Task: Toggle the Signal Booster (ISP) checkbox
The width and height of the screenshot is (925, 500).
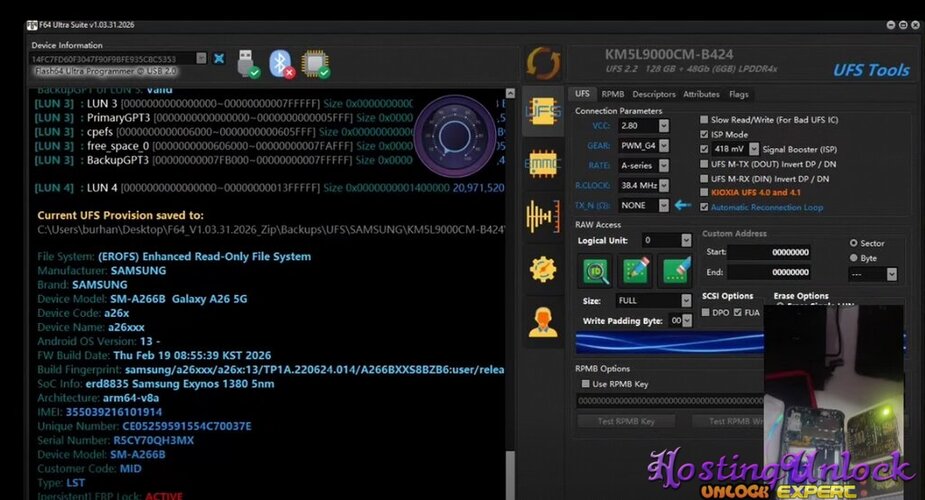Action: (704, 149)
